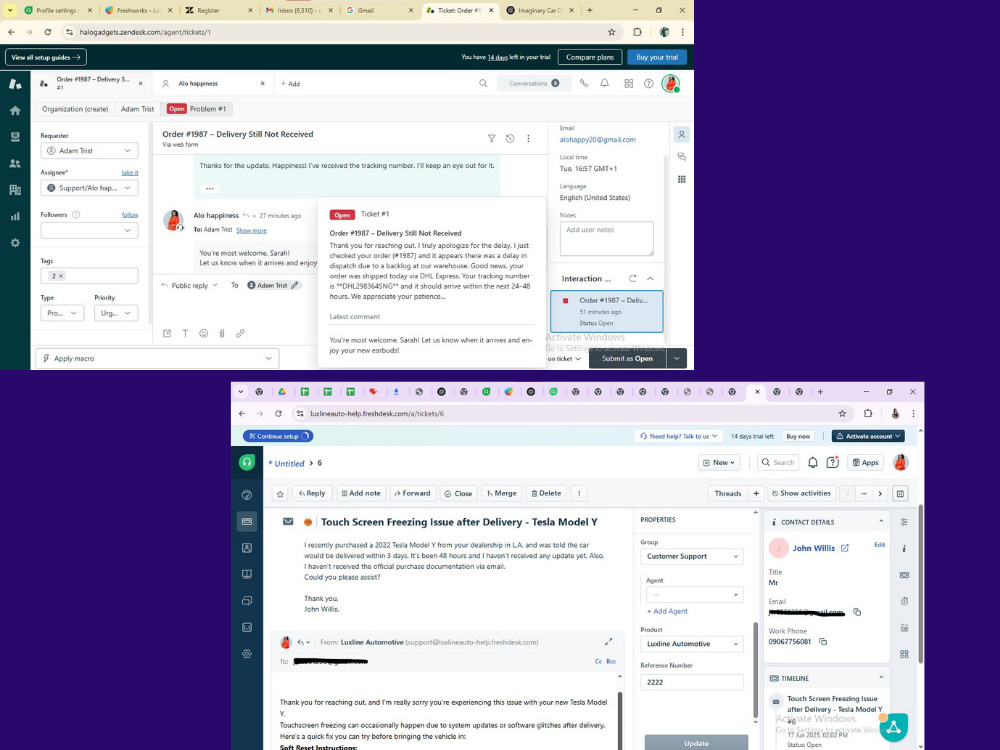The width and height of the screenshot is (1000, 750).
Task: Click Freshdesk Merge button
Action: pos(501,494)
